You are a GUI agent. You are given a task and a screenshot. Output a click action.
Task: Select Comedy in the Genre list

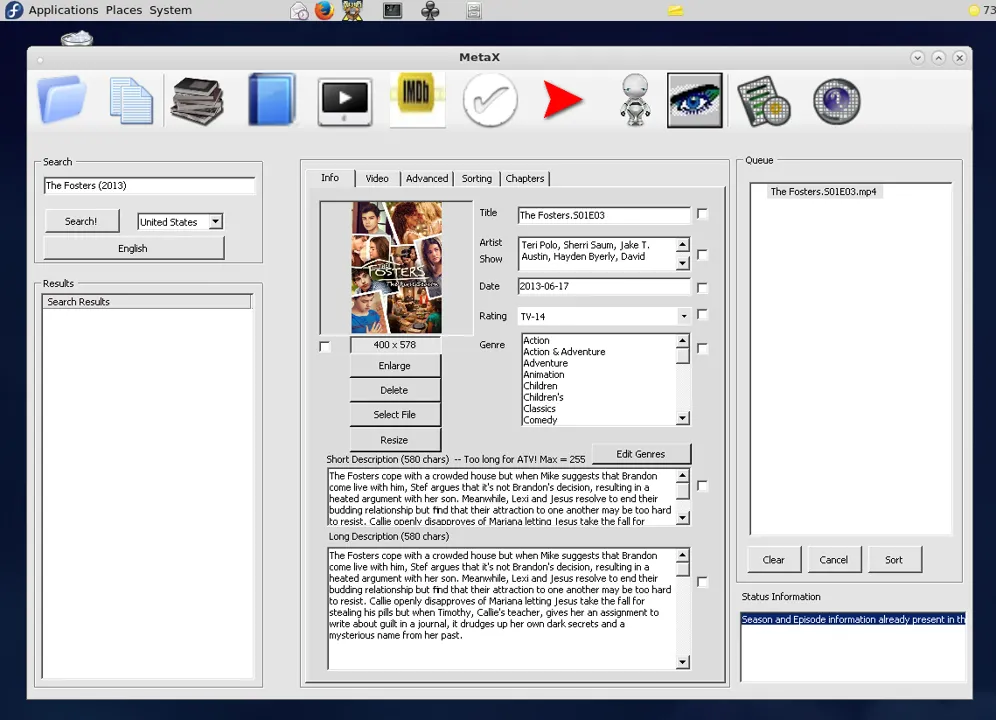click(540, 420)
